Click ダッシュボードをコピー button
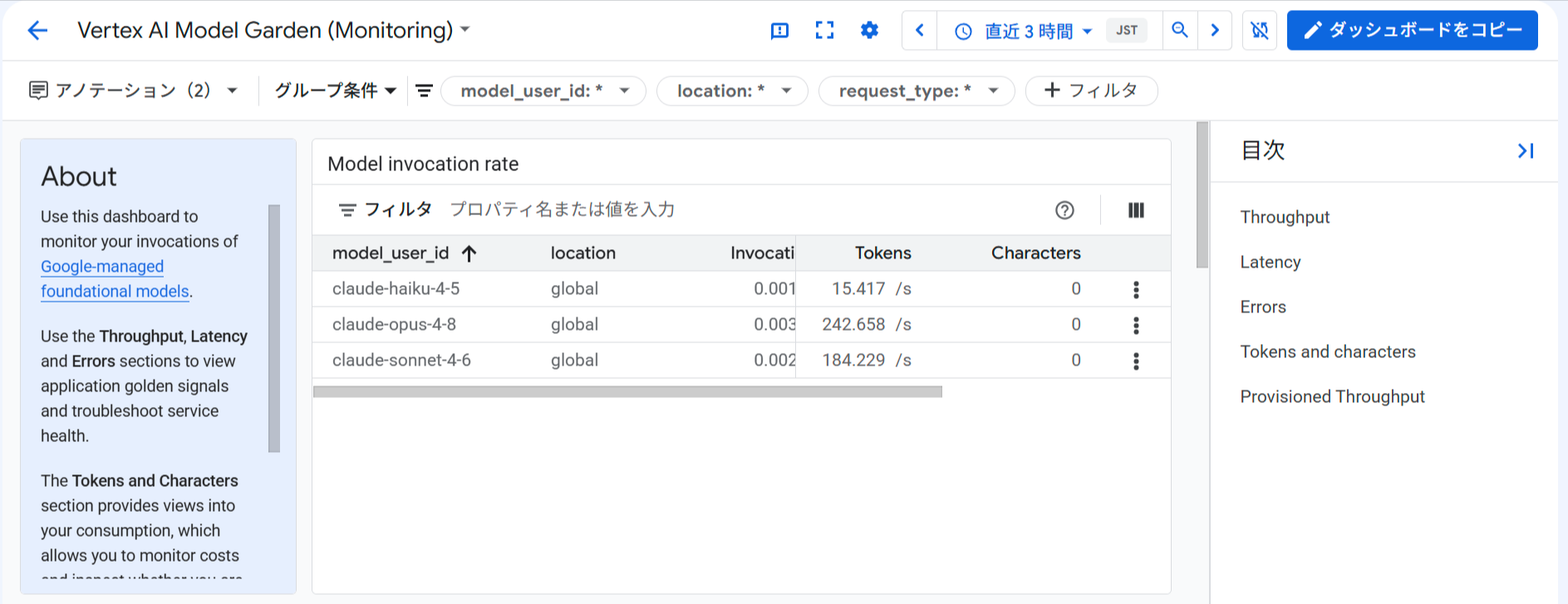Viewport: 1568px width, 604px height. [x=1412, y=31]
